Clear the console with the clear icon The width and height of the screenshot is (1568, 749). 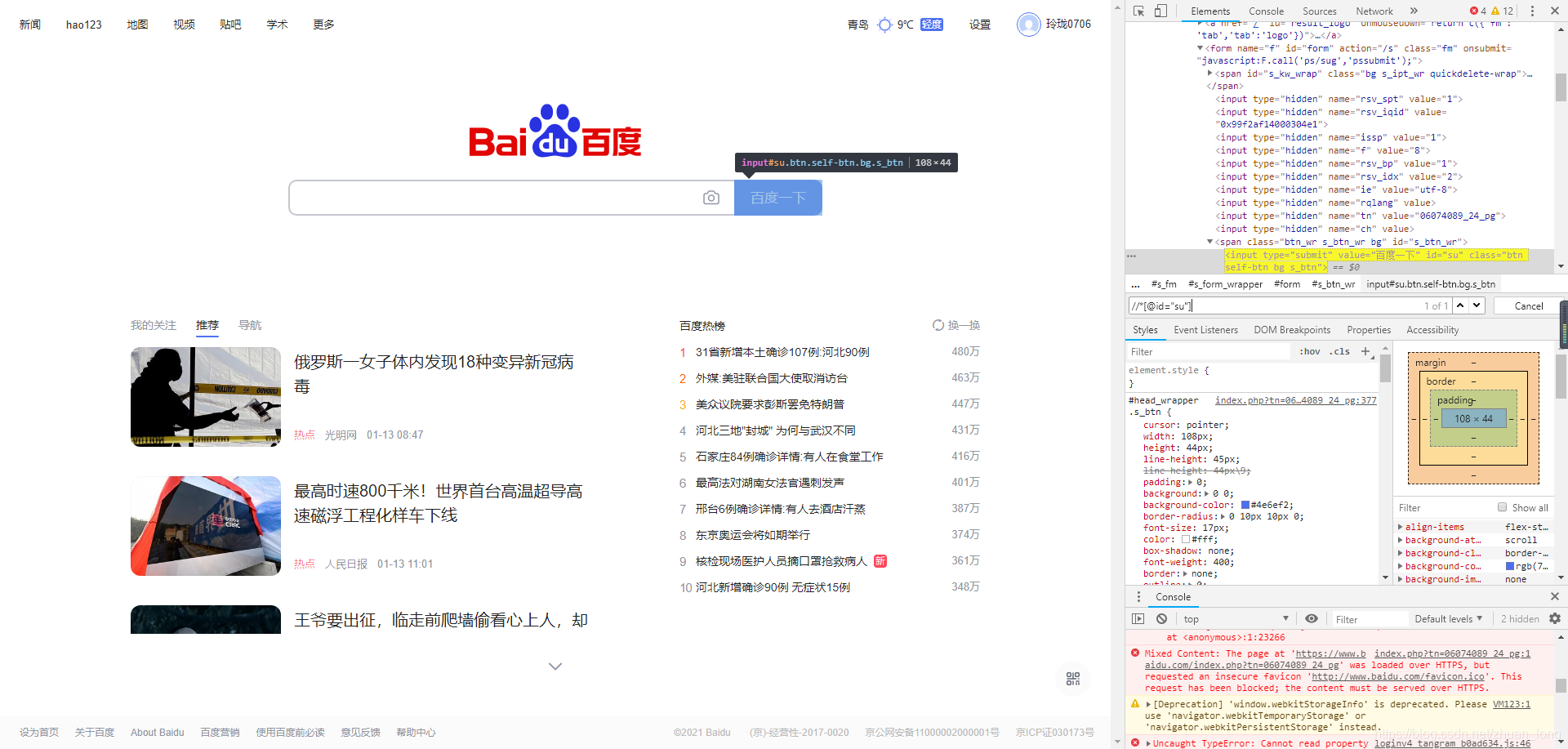(x=1161, y=618)
